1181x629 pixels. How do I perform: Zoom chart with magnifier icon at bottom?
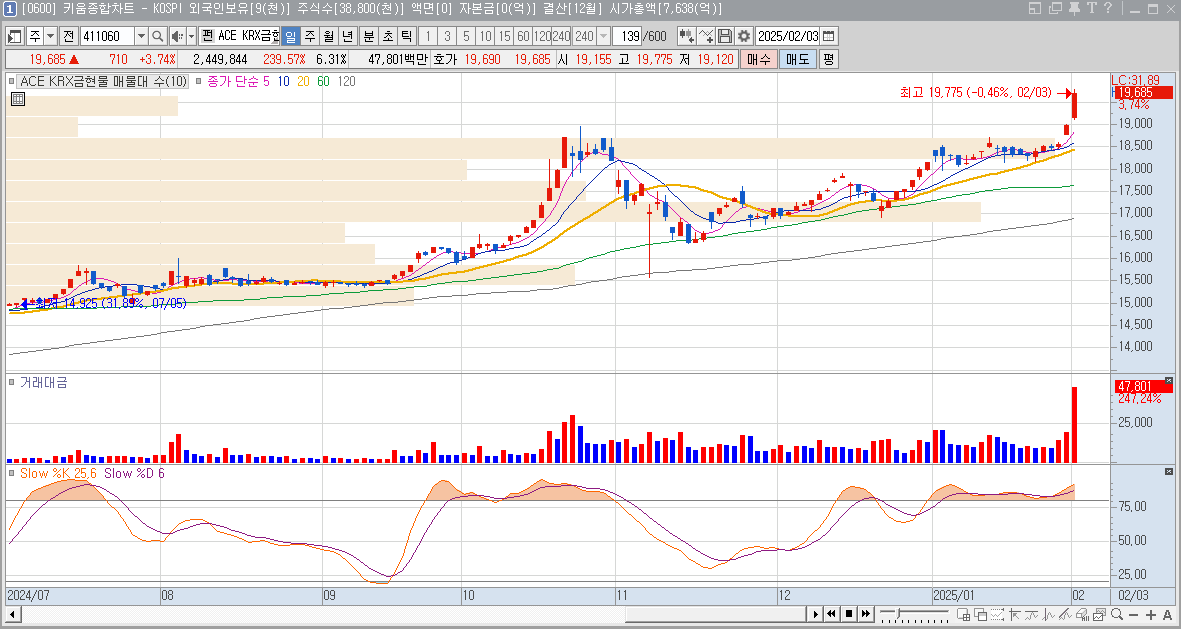[x=1116, y=615]
